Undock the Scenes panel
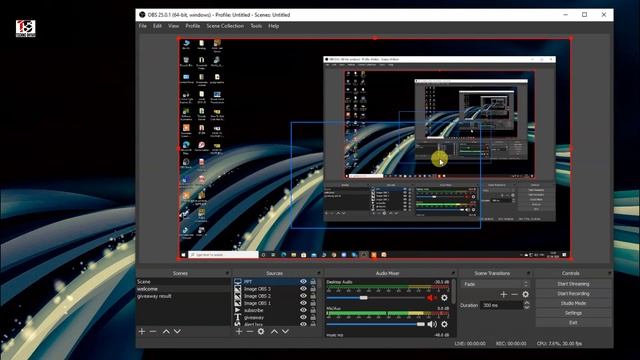 pyautogui.click(x=227, y=273)
